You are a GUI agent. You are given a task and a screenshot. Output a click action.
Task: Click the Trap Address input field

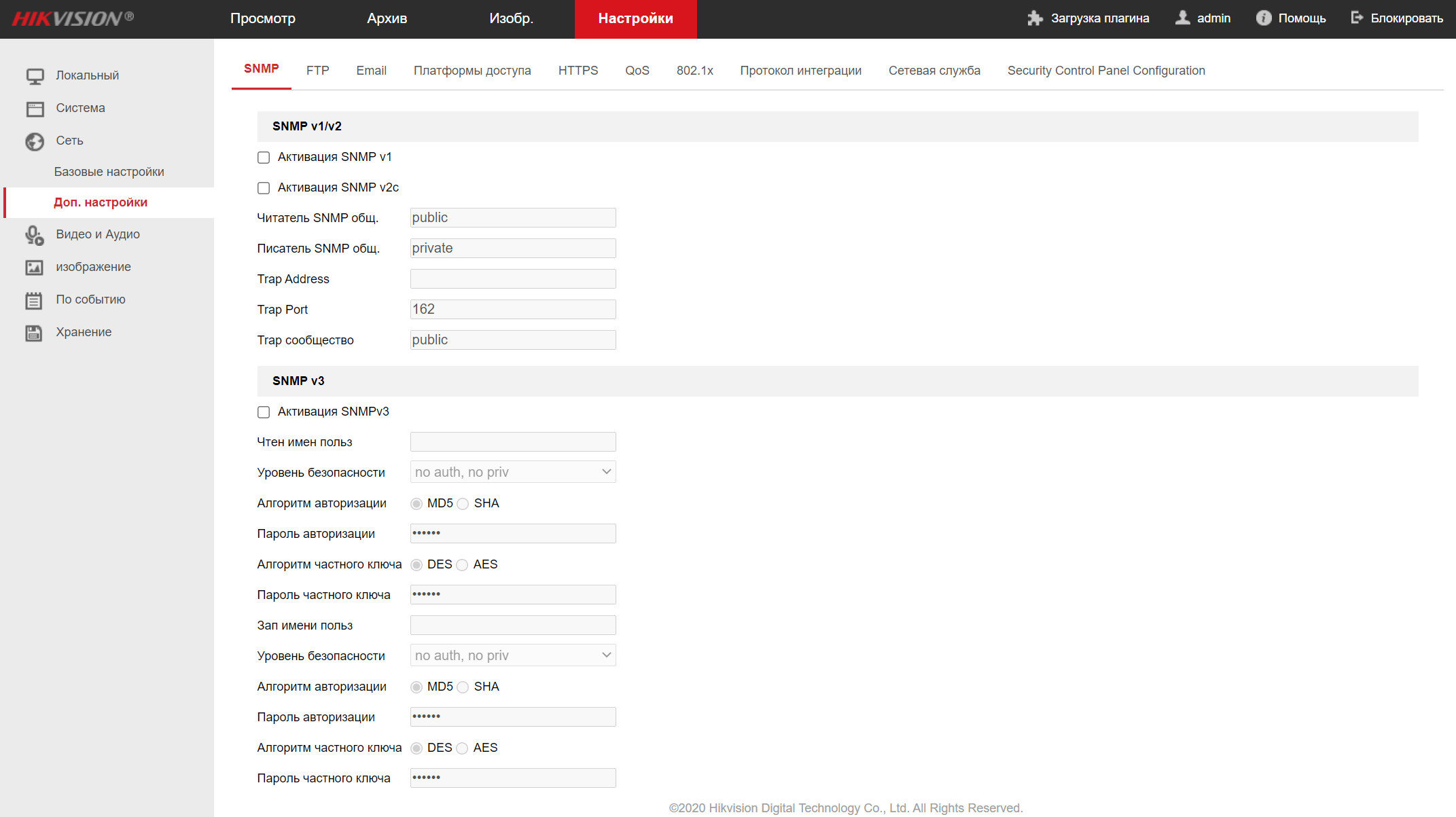click(x=513, y=279)
